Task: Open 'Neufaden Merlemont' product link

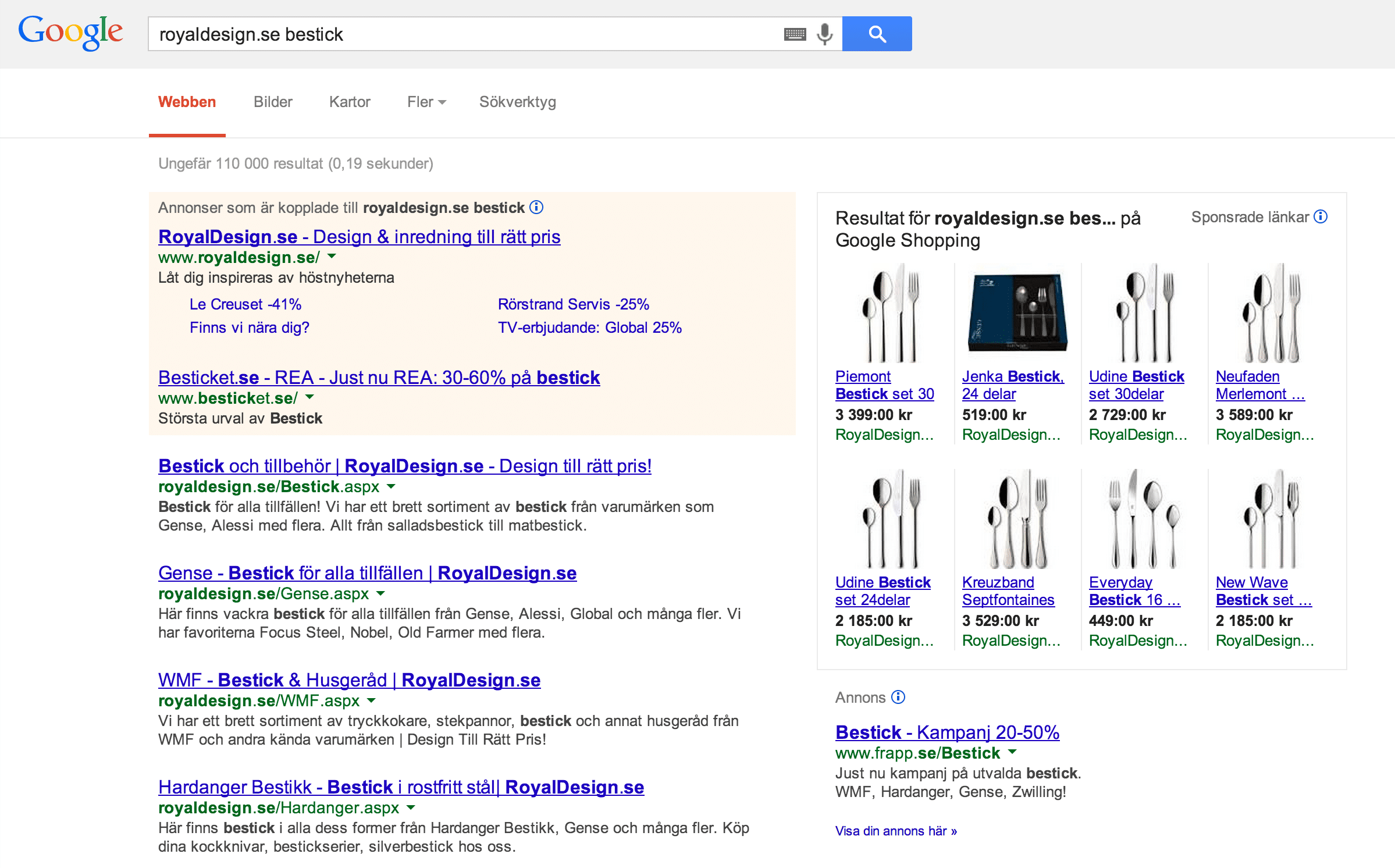Action: point(1261,385)
